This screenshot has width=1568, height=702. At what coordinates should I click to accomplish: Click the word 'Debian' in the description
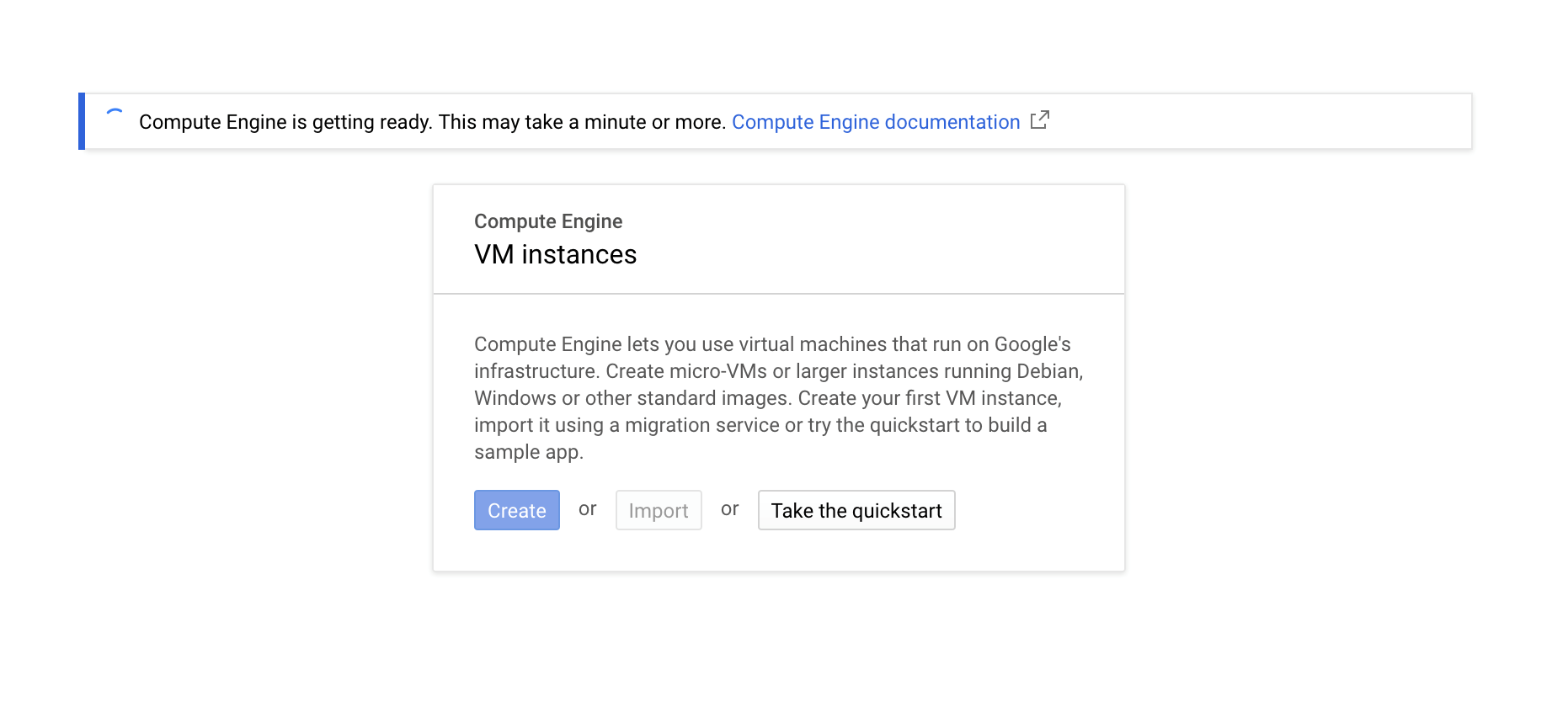coord(1048,371)
